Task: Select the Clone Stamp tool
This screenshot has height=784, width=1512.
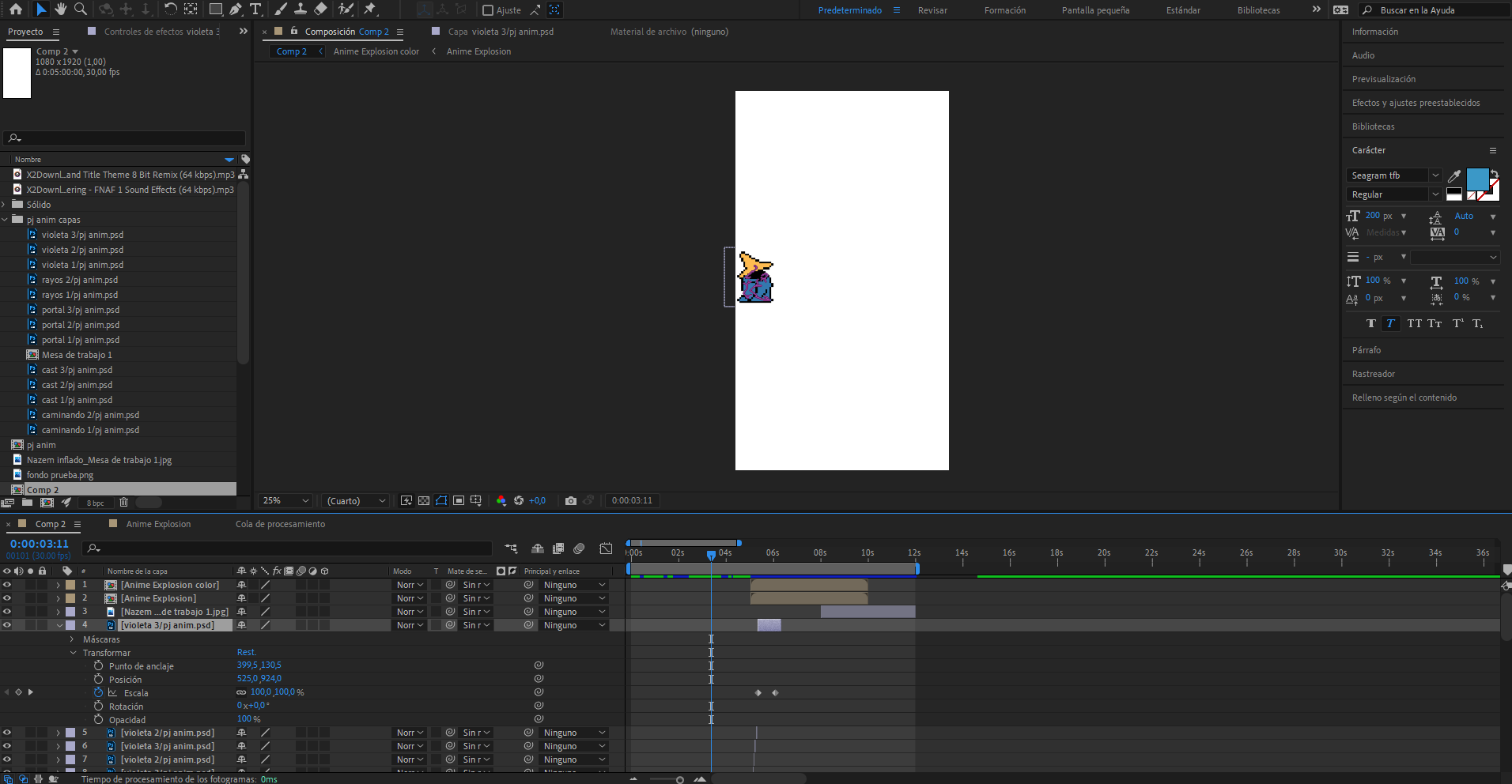Action: coord(301,9)
